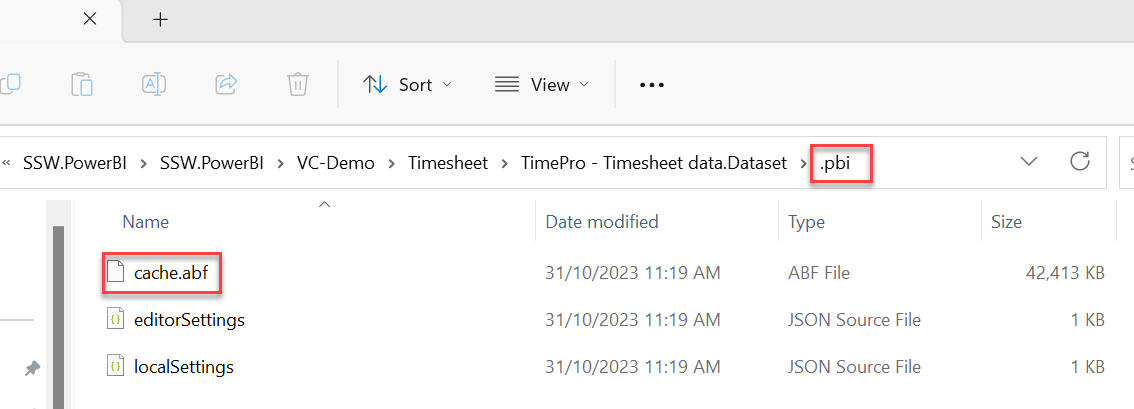The height and width of the screenshot is (409, 1134).
Task: Click the localSettings JSON file icon
Action: click(115, 367)
